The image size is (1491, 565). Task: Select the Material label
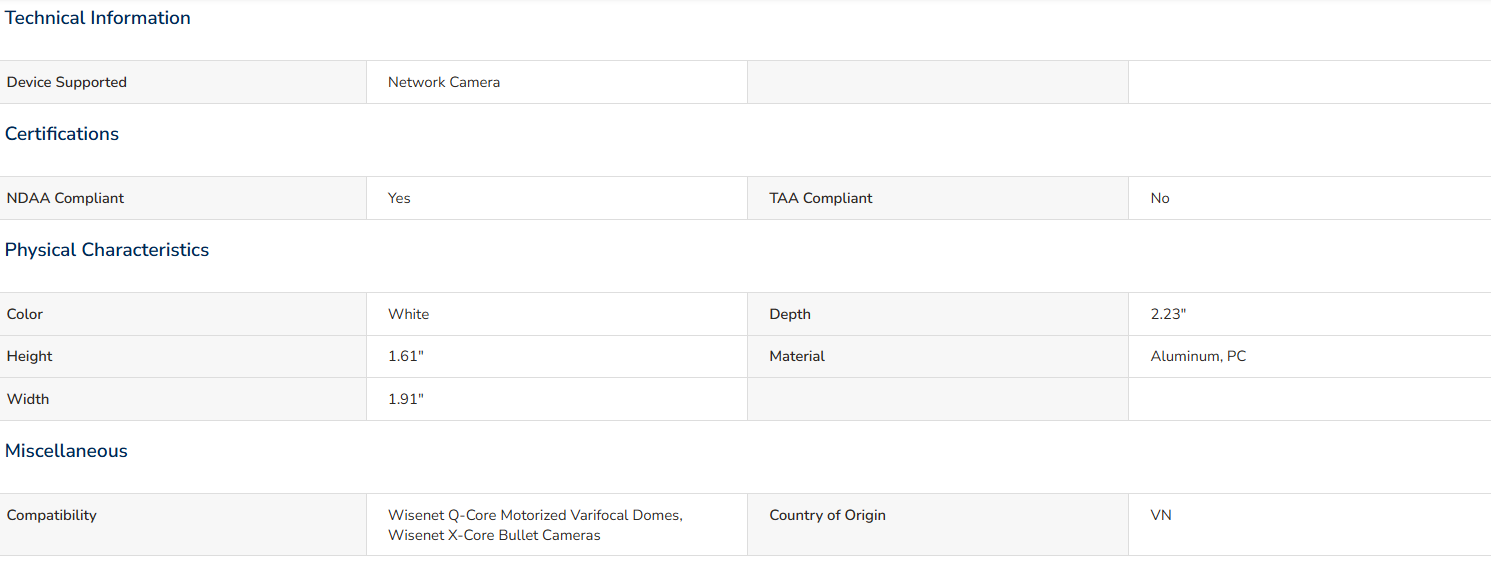pos(797,356)
